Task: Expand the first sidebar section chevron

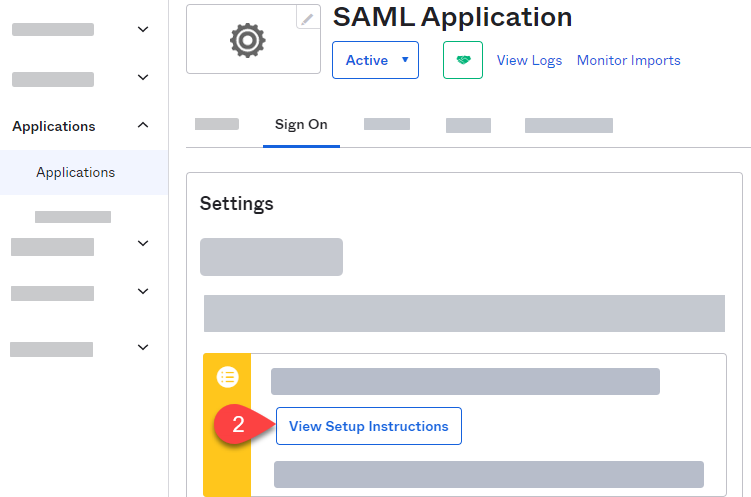Action: (143, 29)
